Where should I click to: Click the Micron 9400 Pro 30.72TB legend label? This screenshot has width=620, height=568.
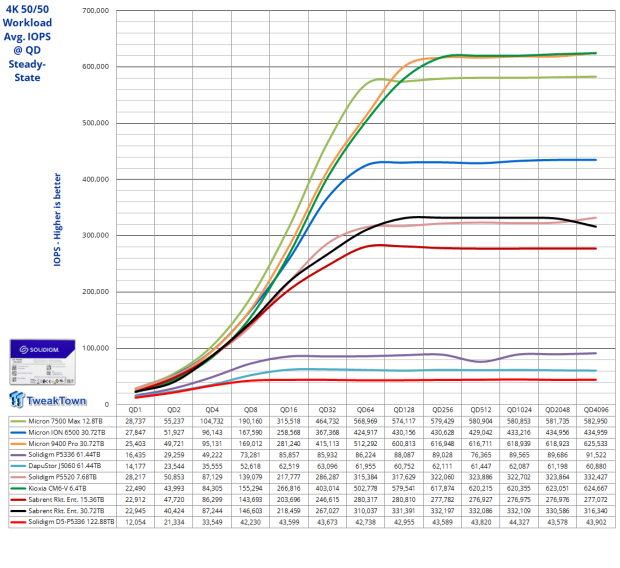point(66,443)
